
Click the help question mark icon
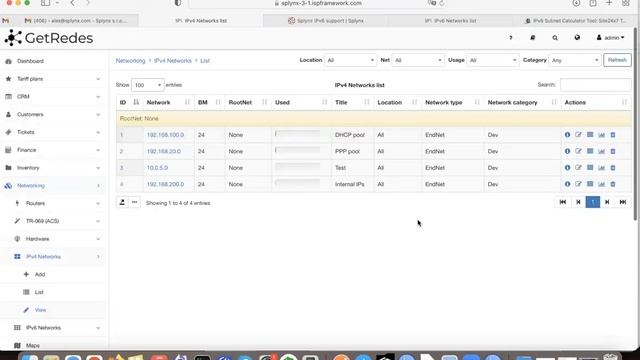(511, 38)
